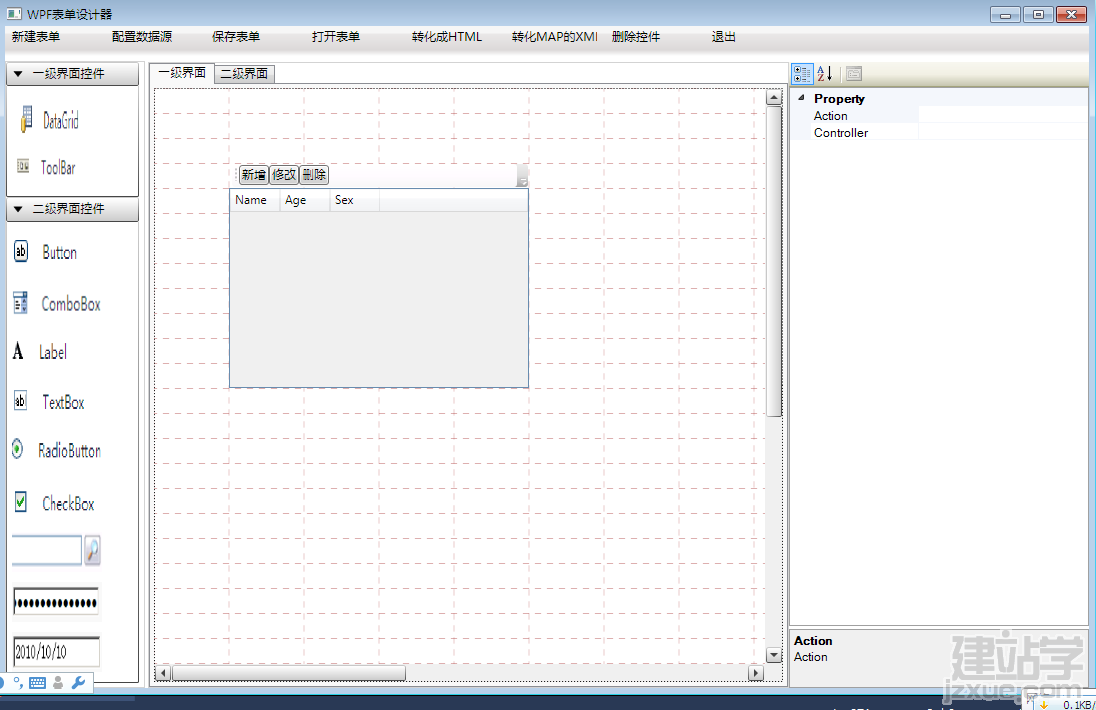Click the wrench icon in bottom-left tray

coord(78,683)
